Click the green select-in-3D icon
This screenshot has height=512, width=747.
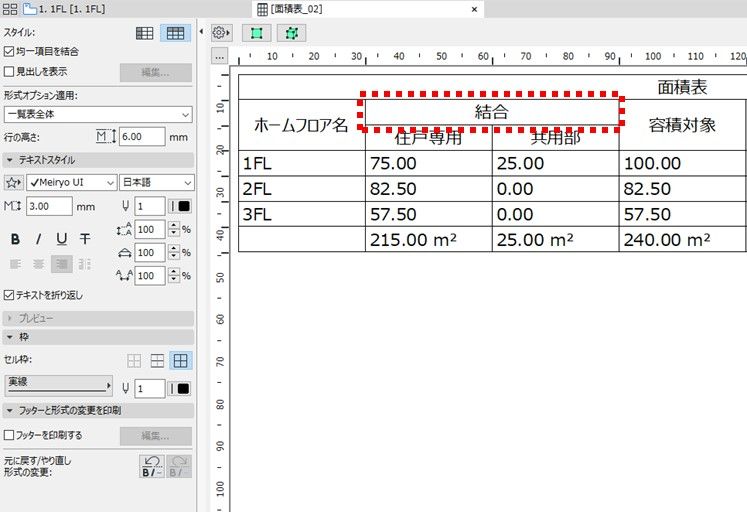(291, 33)
